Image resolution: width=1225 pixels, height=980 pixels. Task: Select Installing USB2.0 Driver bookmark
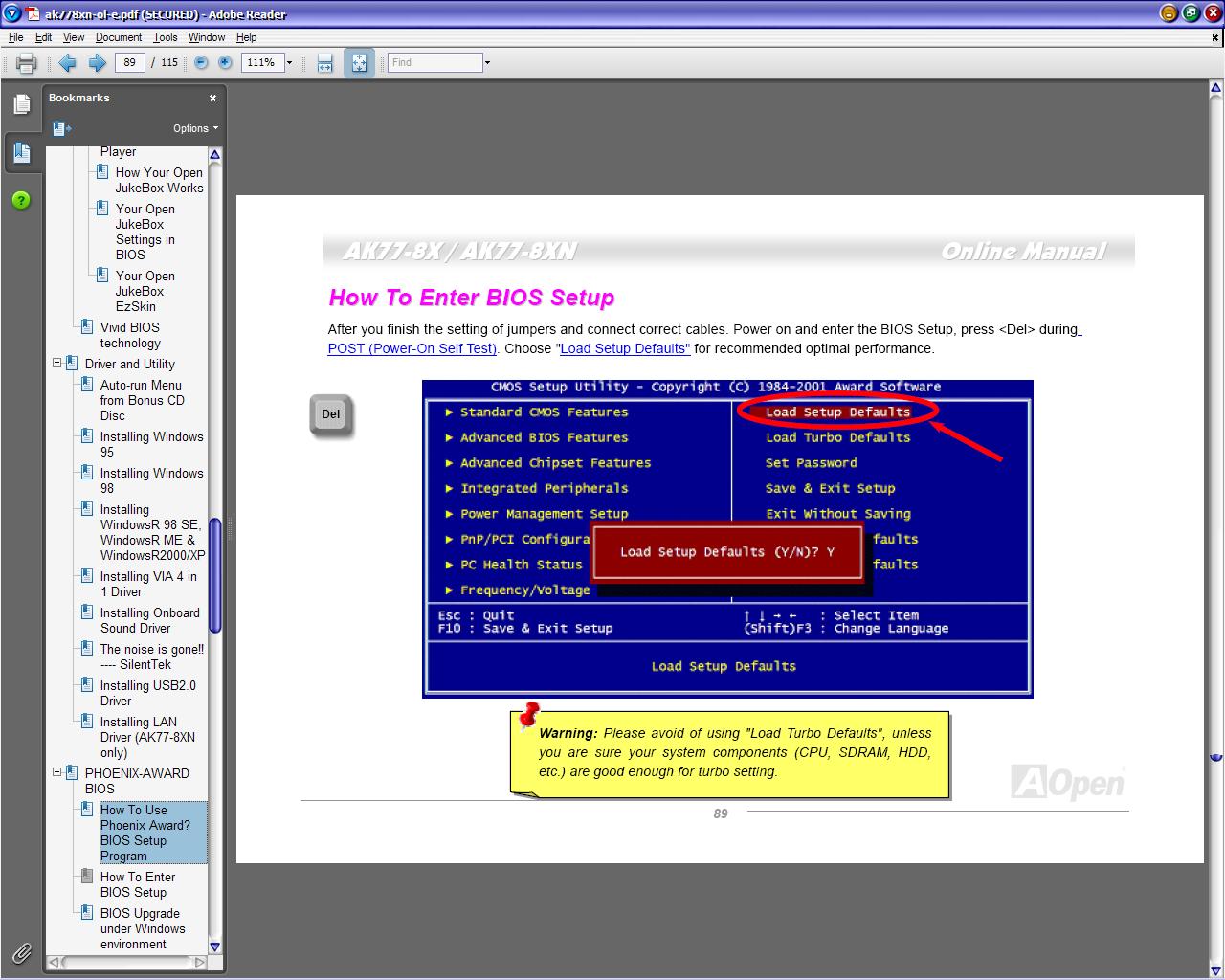click(147, 693)
